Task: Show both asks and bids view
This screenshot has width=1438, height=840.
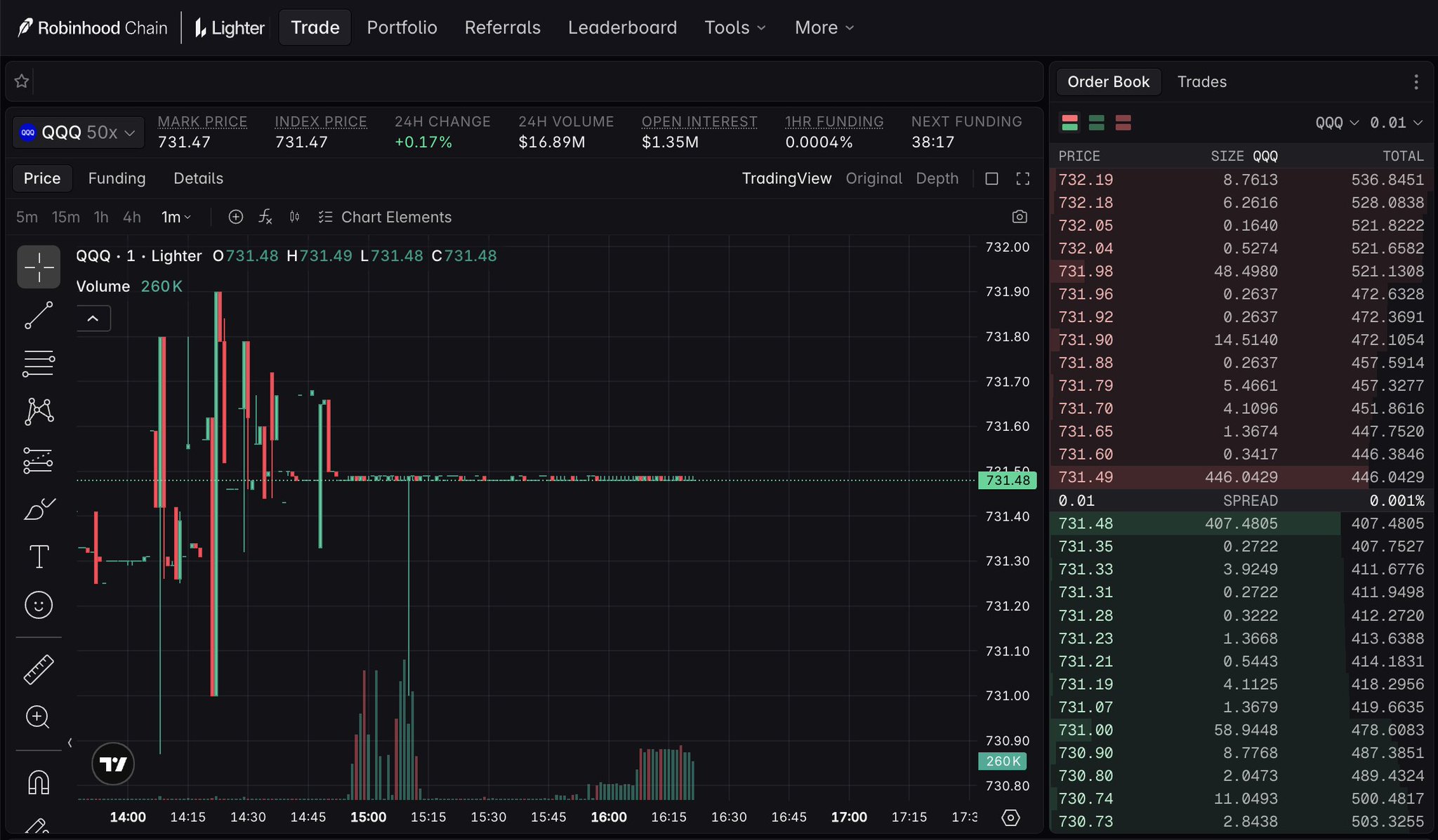Action: pyautogui.click(x=1070, y=123)
